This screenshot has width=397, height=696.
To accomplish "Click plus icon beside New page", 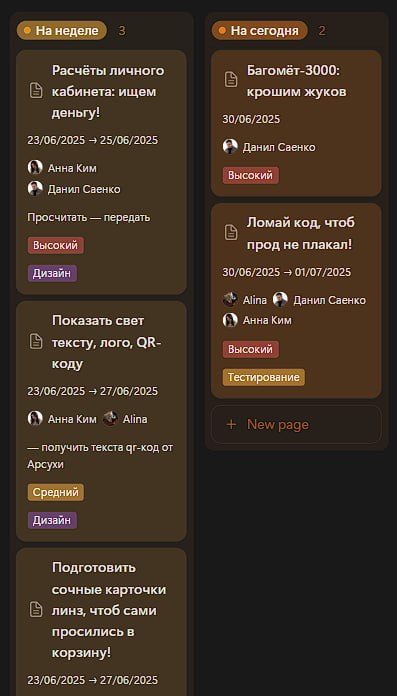I will pos(231,424).
